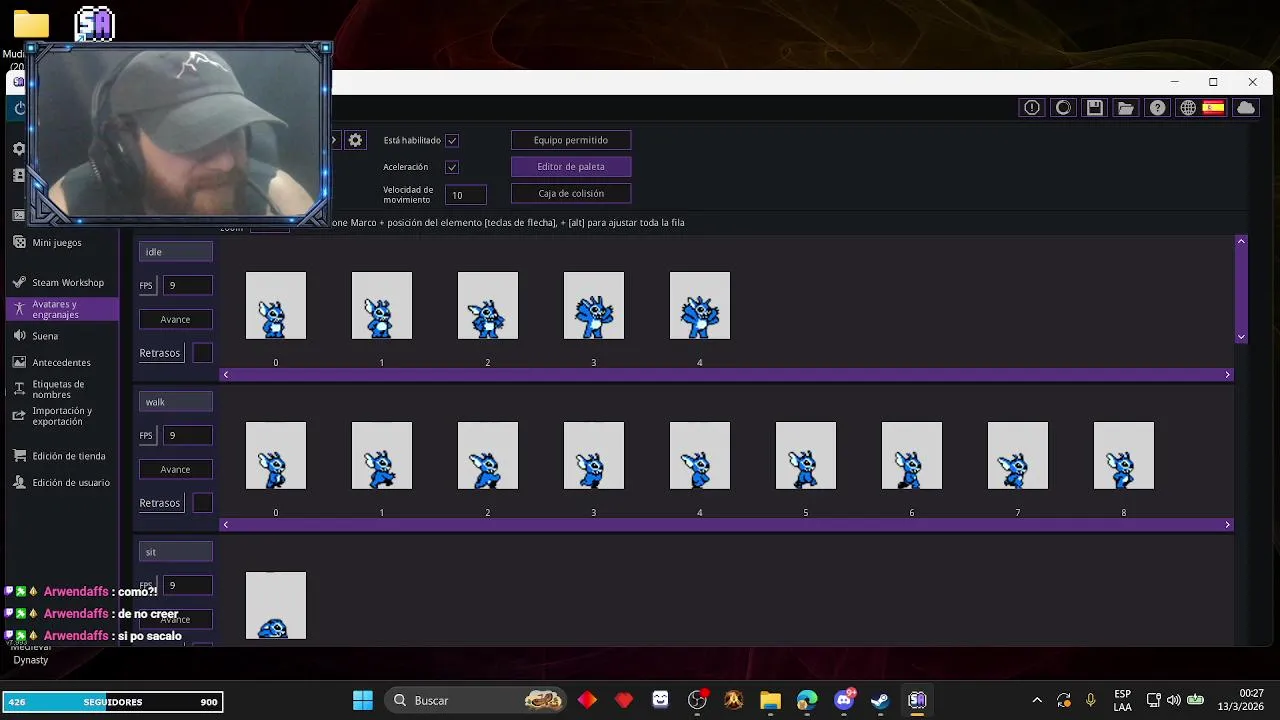Click the Suena speaker icon

pyautogui.click(x=19, y=336)
